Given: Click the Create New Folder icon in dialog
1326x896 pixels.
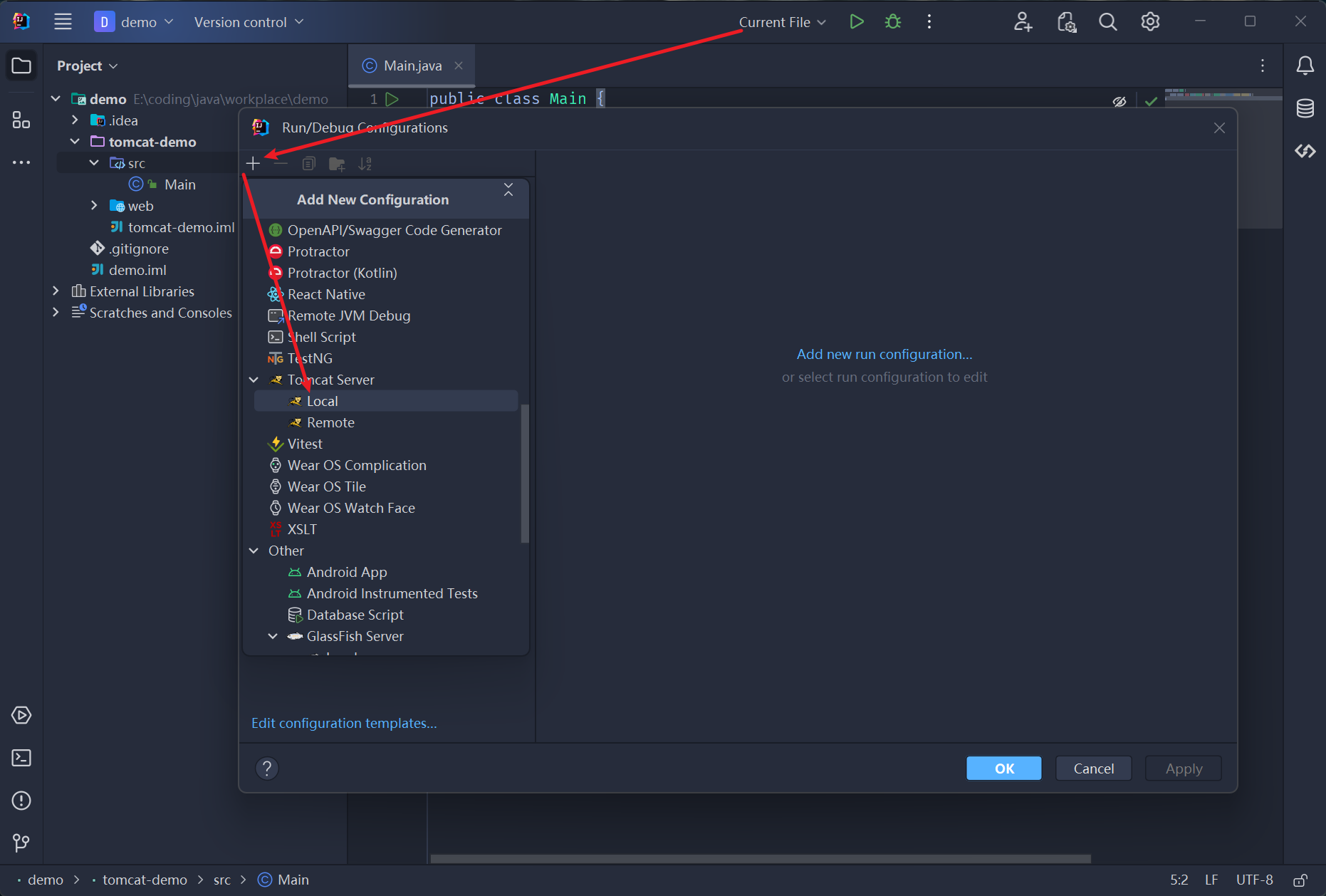Looking at the screenshot, I should pyautogui.click(x=337, y=164).
